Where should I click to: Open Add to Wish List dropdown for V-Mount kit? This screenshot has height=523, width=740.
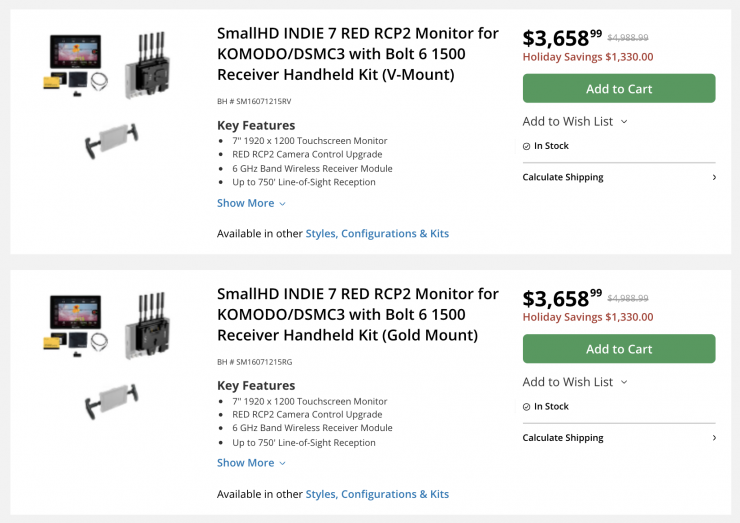point(575,121)
